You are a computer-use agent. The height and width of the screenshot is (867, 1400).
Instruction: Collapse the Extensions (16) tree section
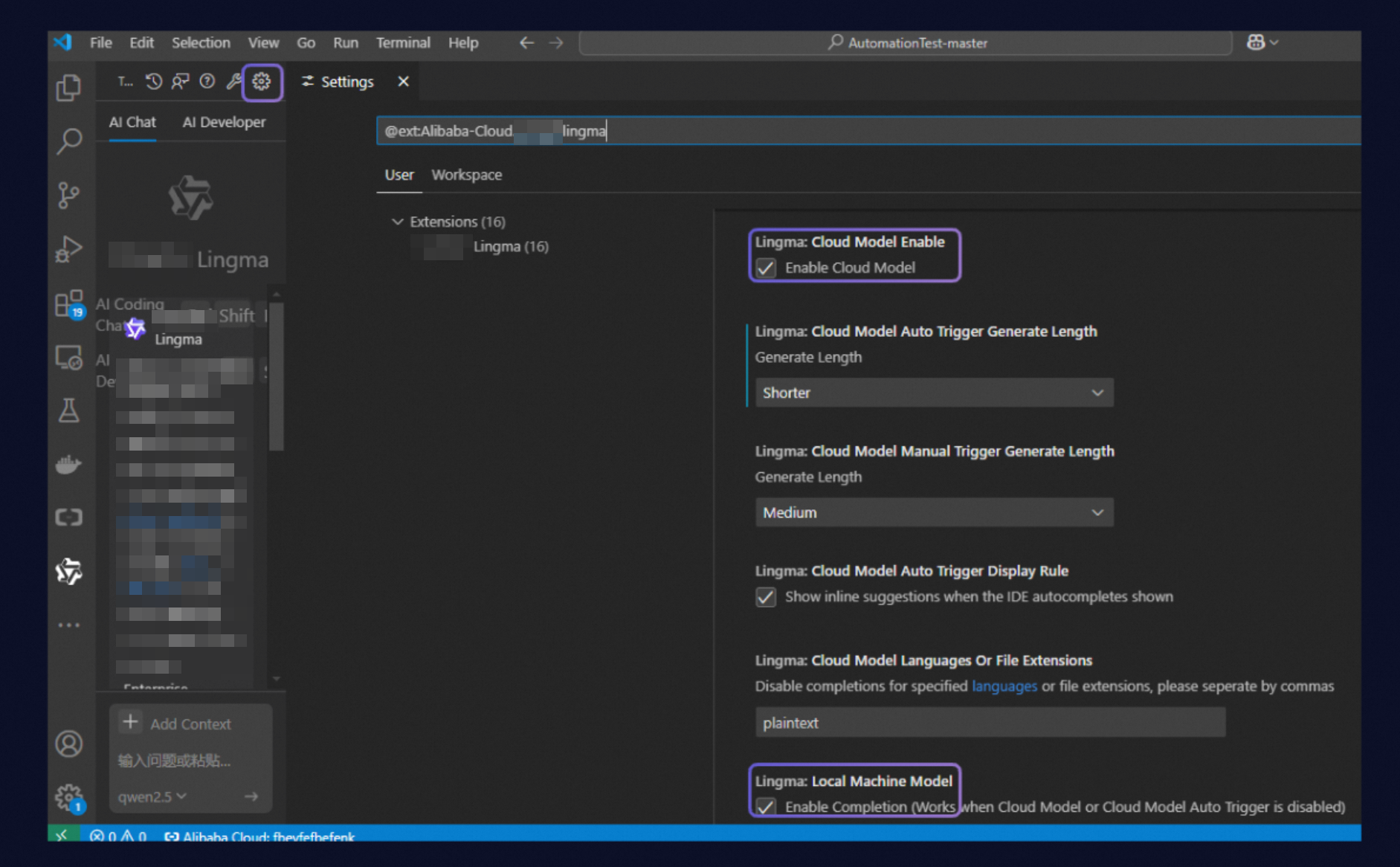pos(398,222)
